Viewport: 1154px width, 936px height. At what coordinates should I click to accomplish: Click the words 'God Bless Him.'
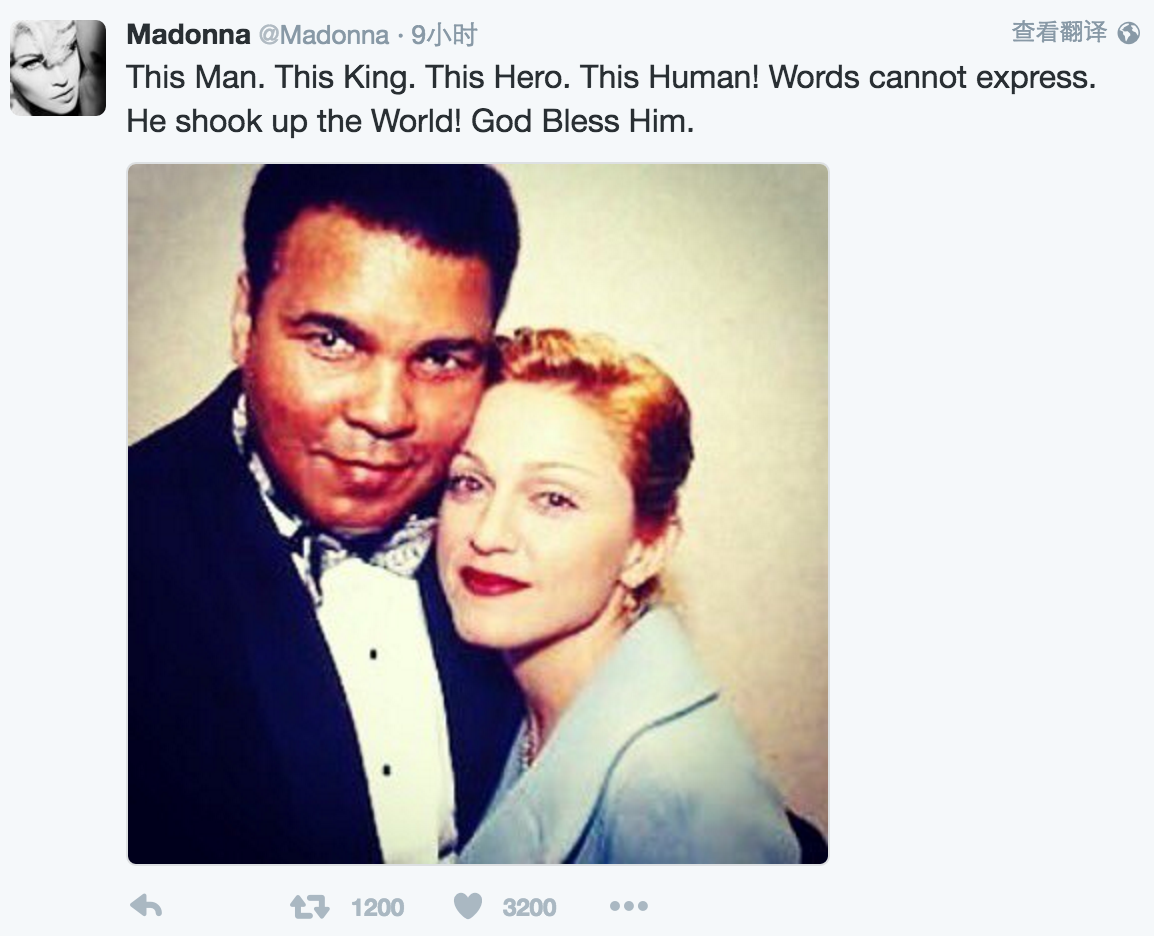(x=582, y=122)
